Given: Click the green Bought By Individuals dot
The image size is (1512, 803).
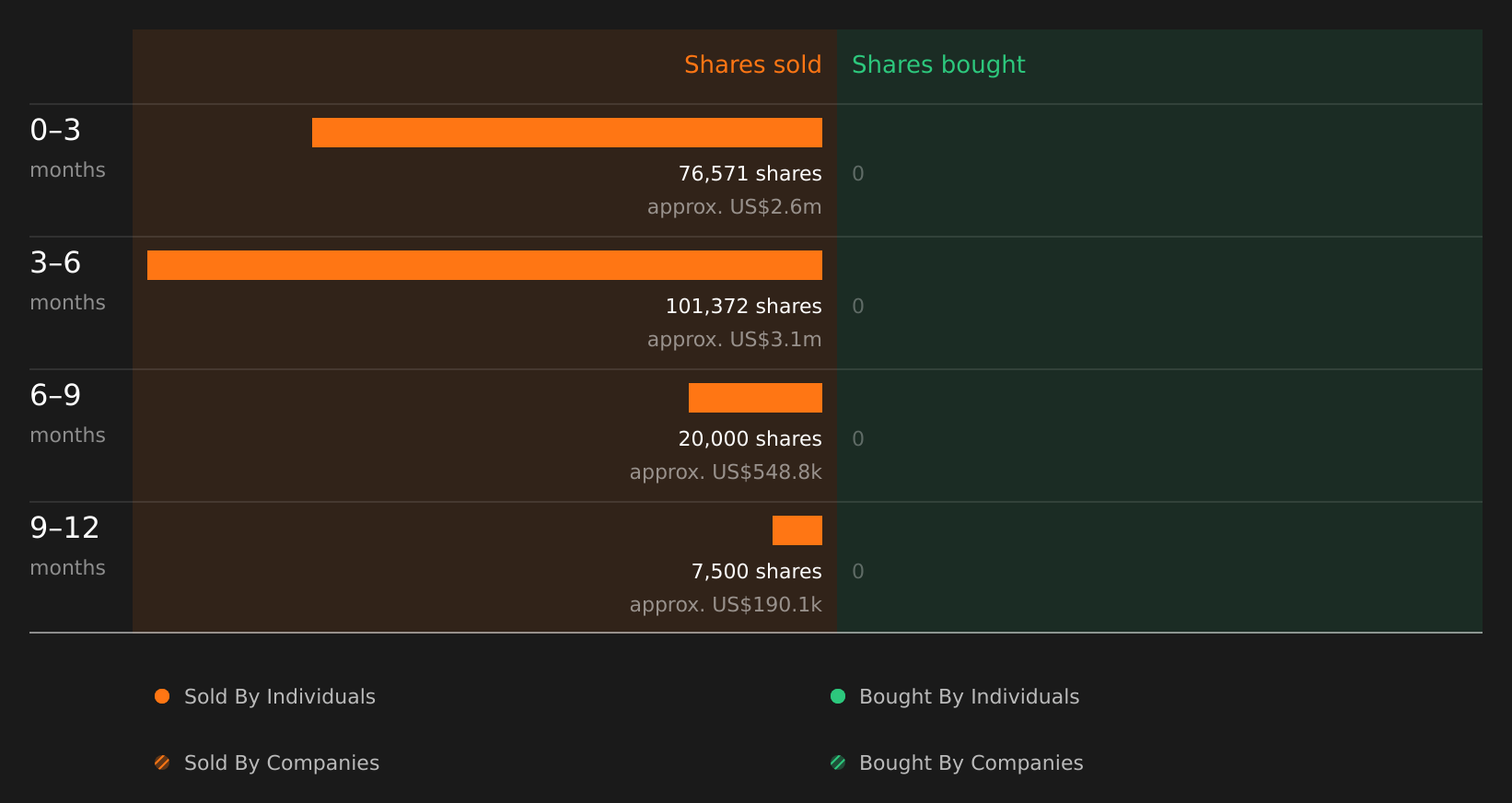Looking at the screenshot, I should [838, 696].
